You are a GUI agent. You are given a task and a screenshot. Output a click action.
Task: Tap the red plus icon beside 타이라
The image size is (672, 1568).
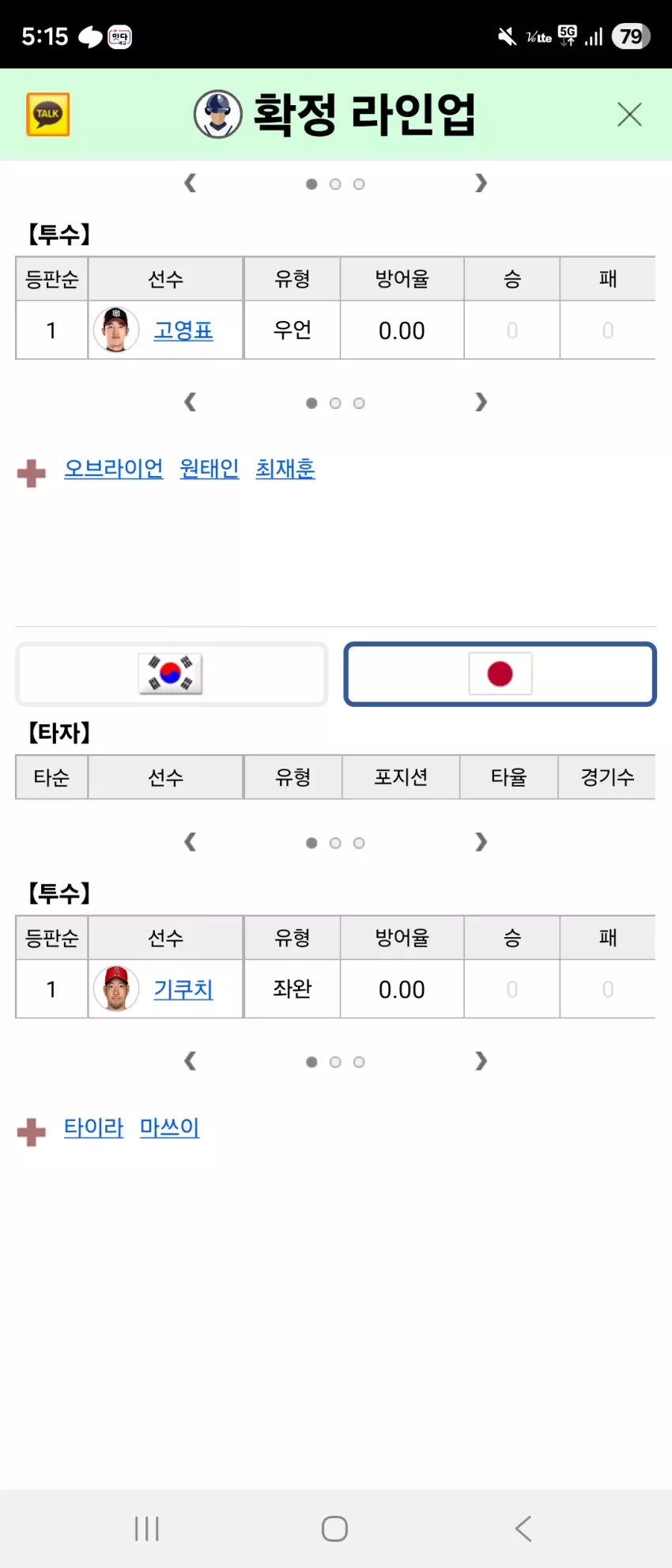click(x=32, y=1132)
